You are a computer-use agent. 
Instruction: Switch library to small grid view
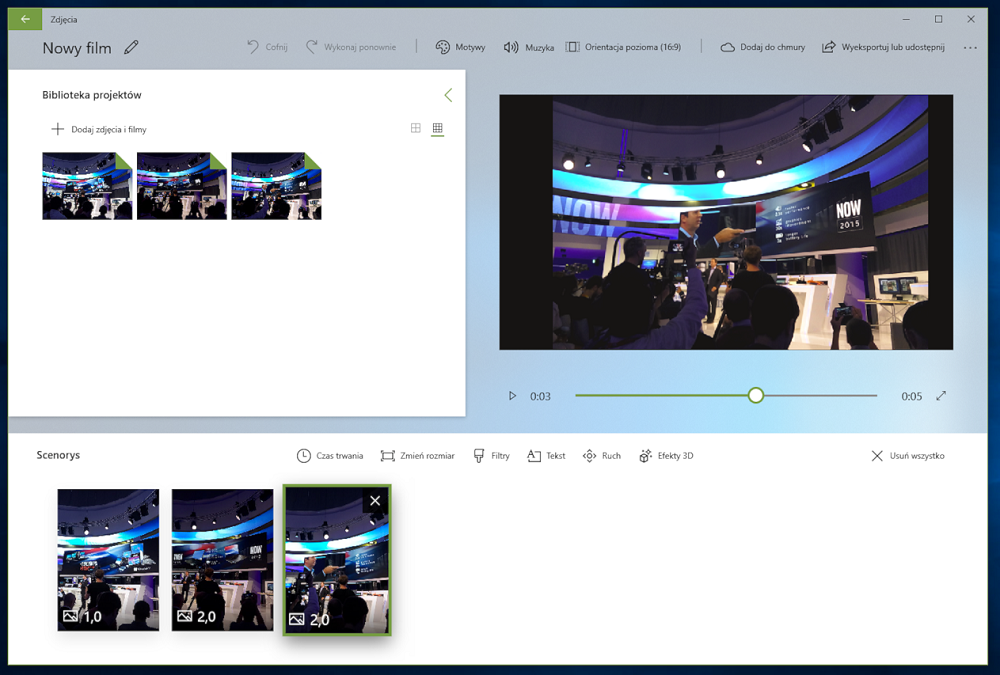click(x=438, y=128)
